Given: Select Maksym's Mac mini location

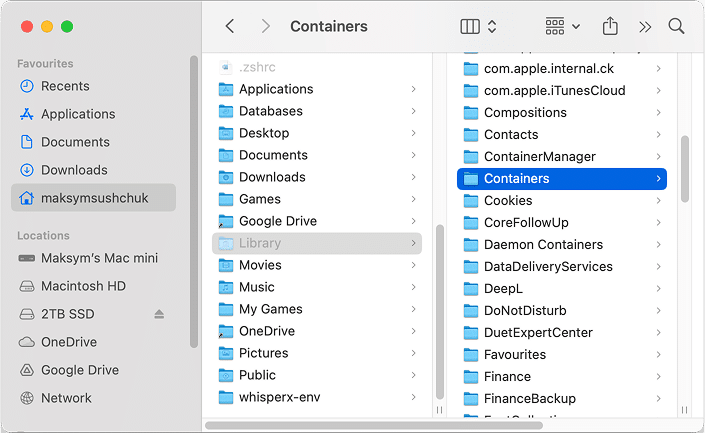Looking at the screenshot, I should click(94, 258).
